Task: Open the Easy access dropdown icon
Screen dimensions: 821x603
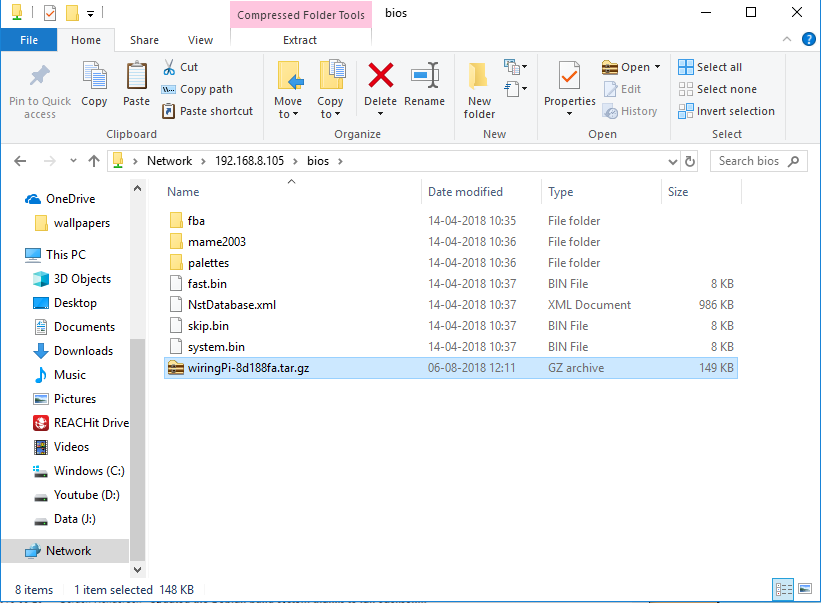Action: coord(515,88)
